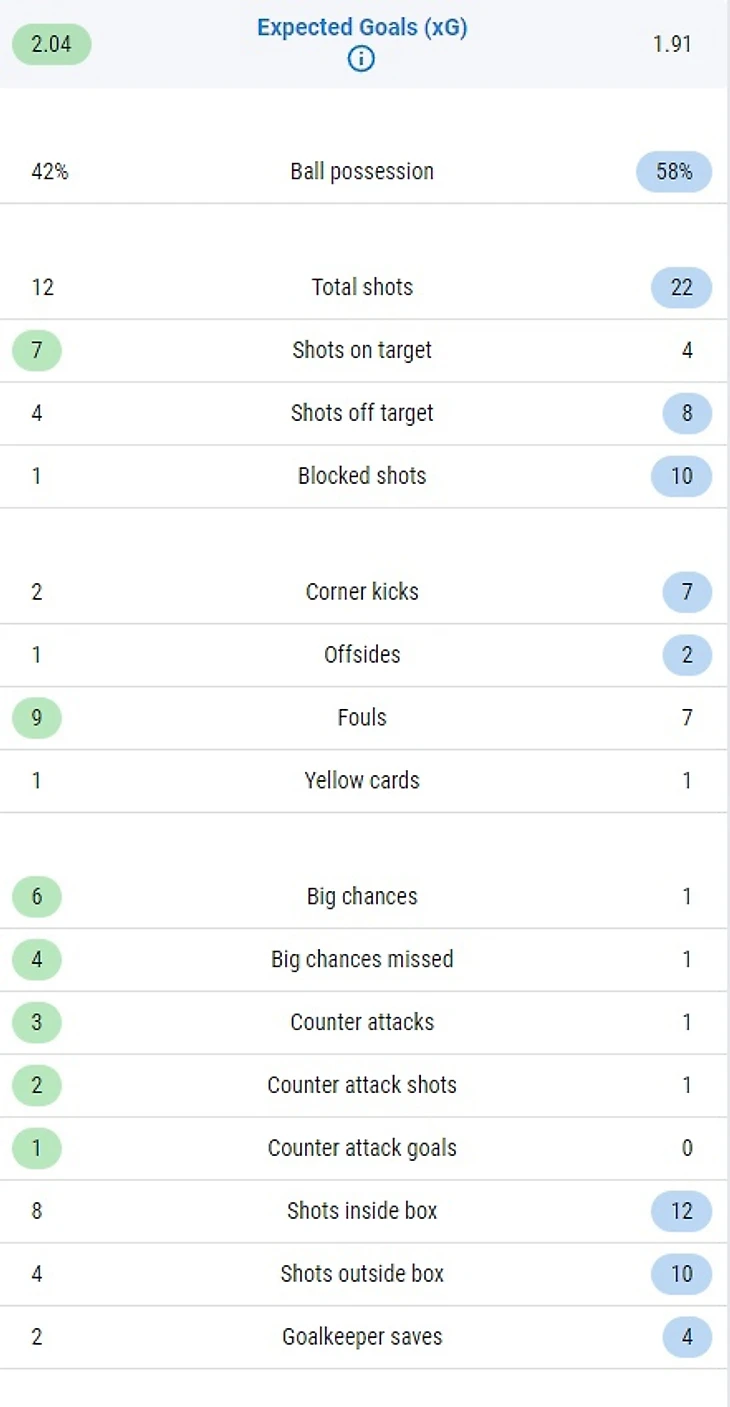
Task: Click the blue 2 Offsides badge
Action: tap(687, 655)
